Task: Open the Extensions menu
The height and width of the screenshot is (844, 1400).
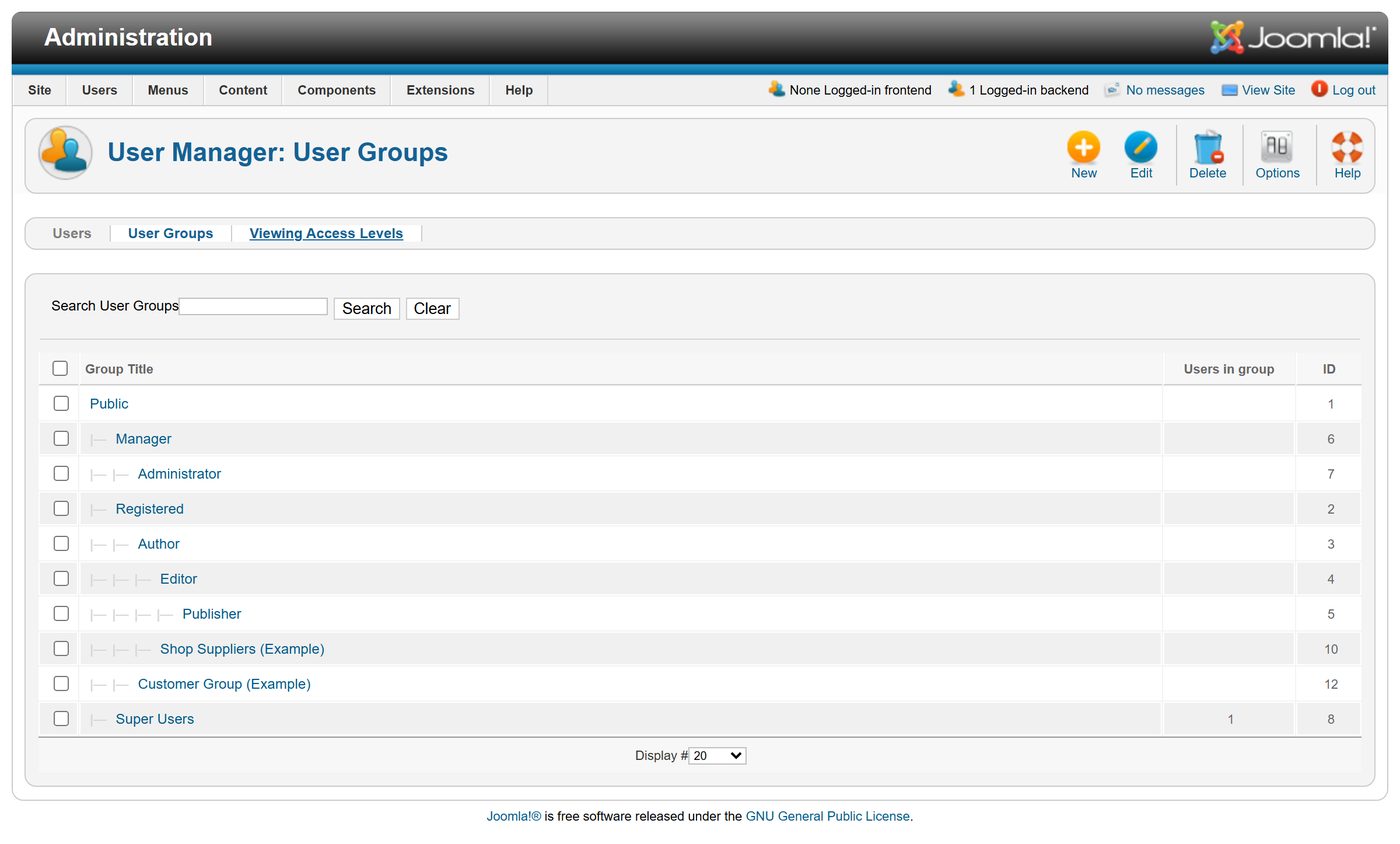Action: pyautogui.click(x=440, y=90)
